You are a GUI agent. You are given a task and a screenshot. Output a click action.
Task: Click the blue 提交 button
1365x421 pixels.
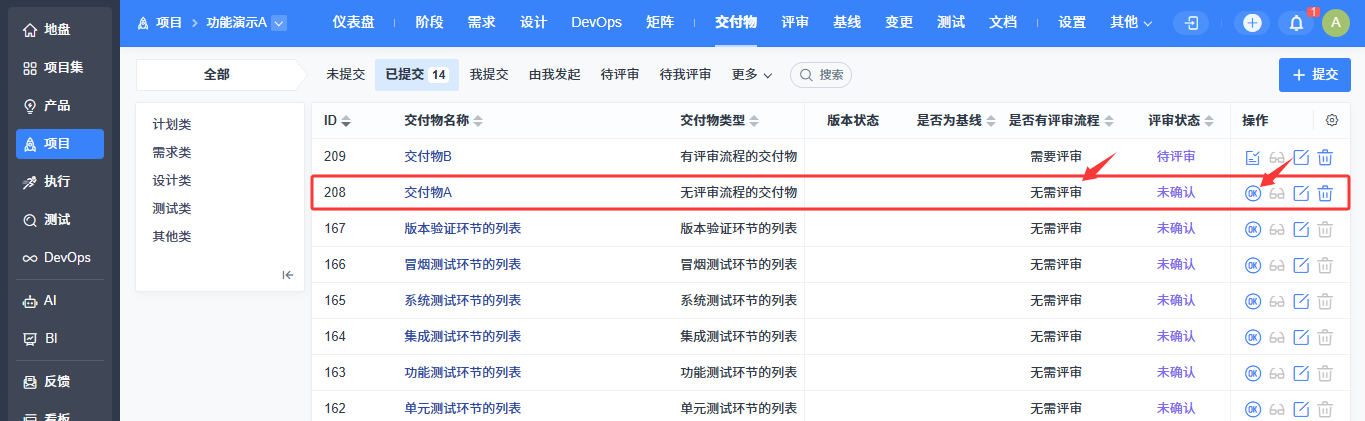[x=1314, y=75]
